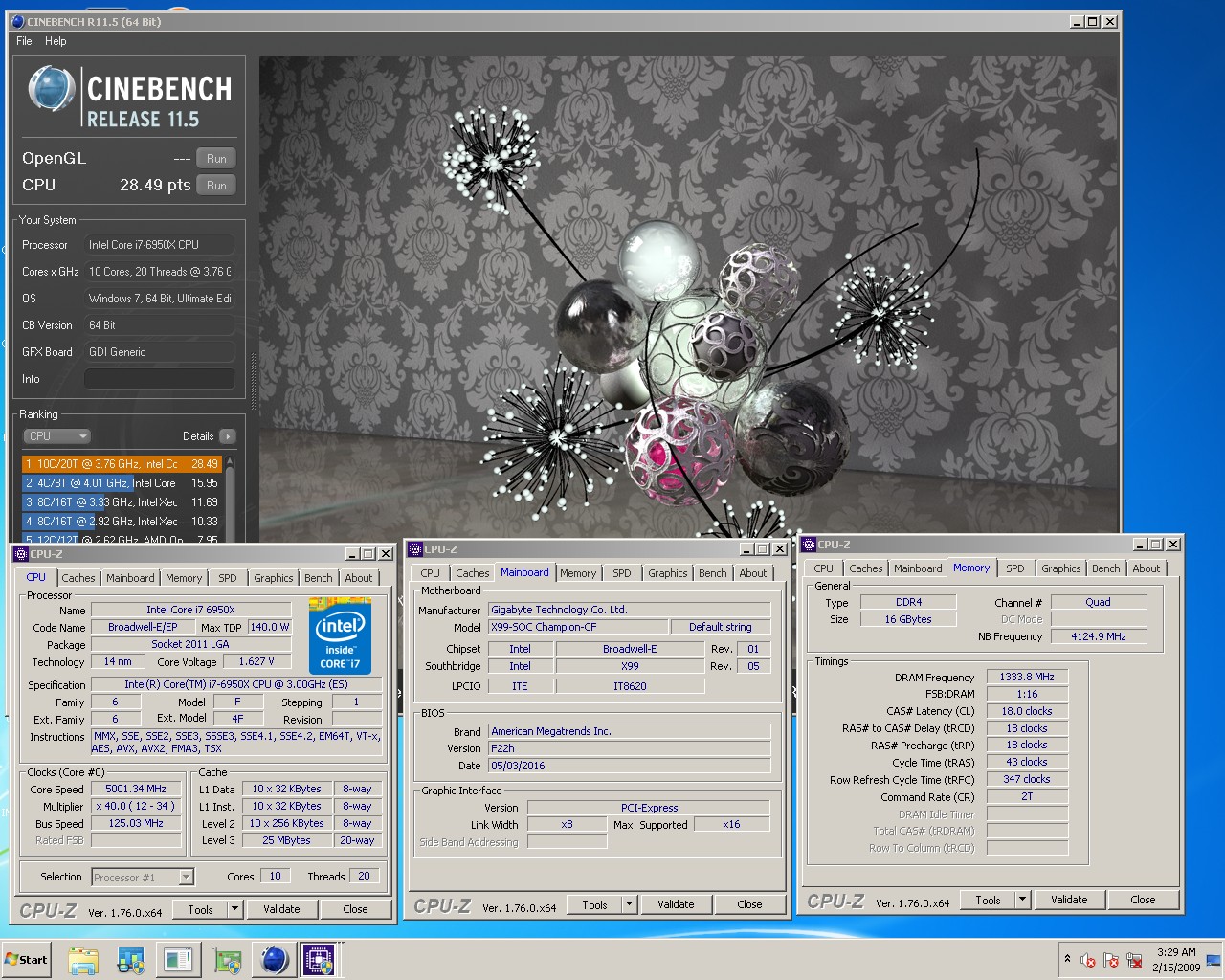Click Close button in CPU-Z Memory window
This screenshot has height=980, width=1225.
click(1143, 900)
